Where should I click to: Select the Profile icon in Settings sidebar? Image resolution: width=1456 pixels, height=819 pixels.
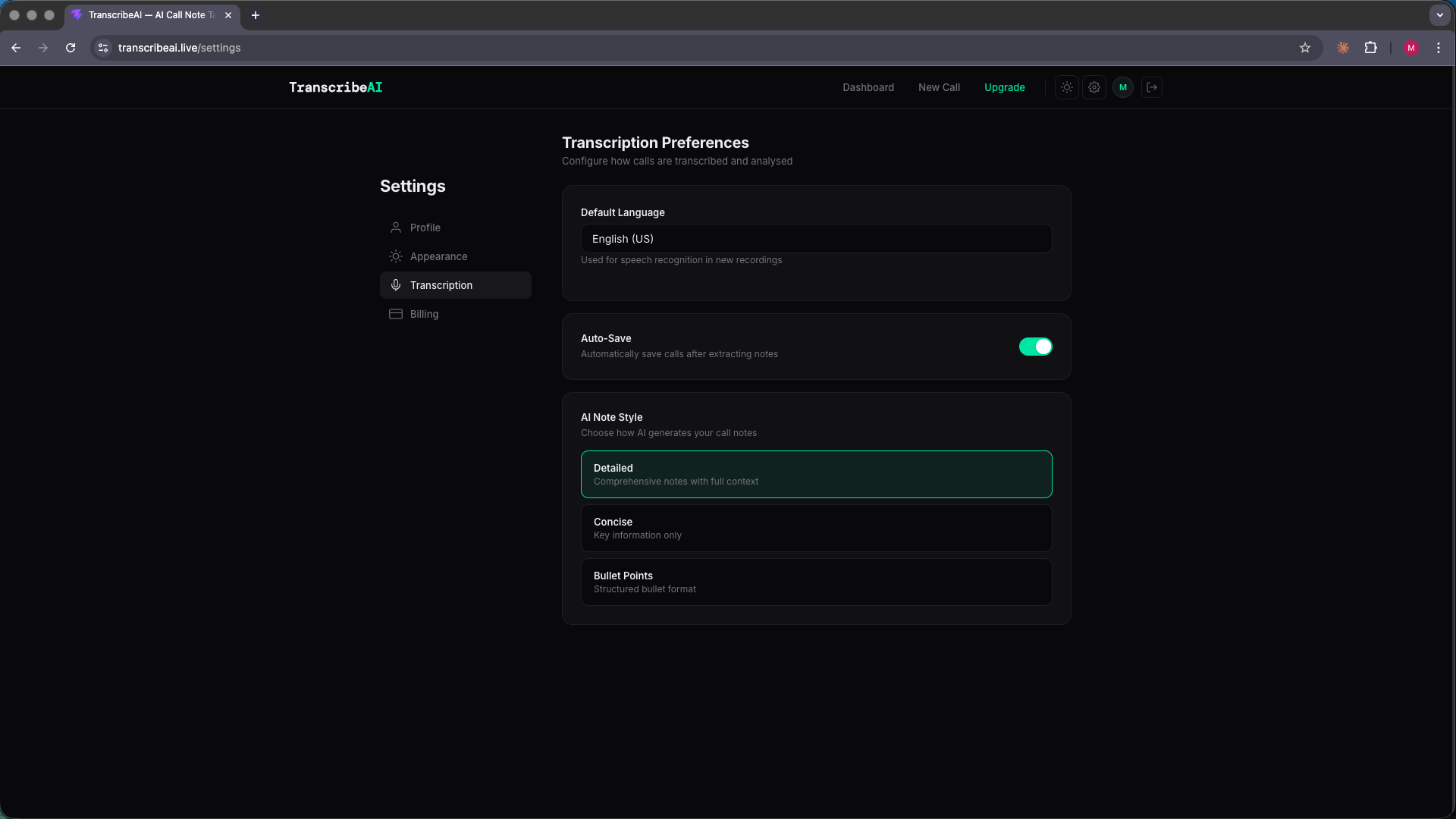tap(395, 227)
